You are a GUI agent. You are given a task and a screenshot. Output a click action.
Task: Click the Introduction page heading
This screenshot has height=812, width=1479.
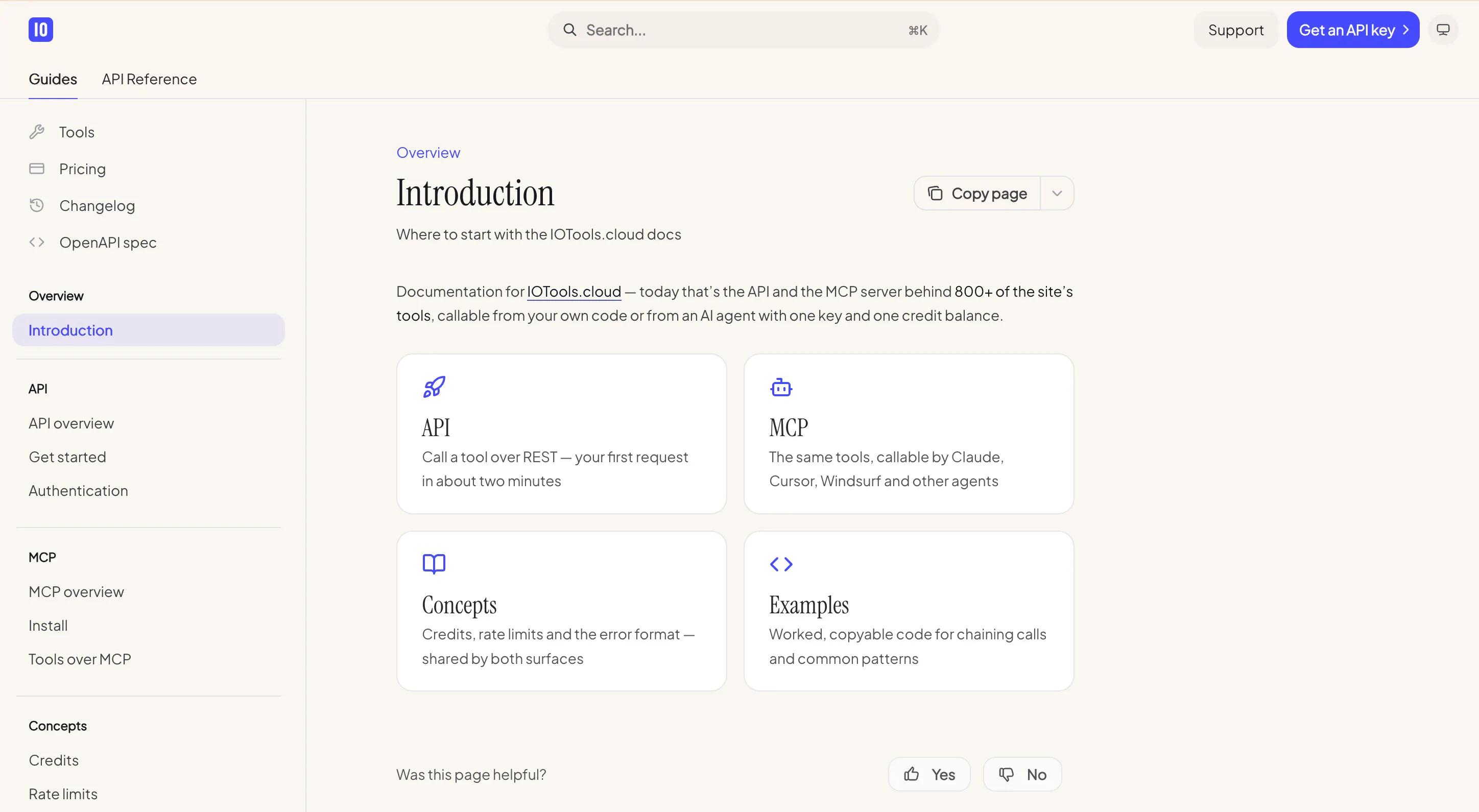(475, 193)
